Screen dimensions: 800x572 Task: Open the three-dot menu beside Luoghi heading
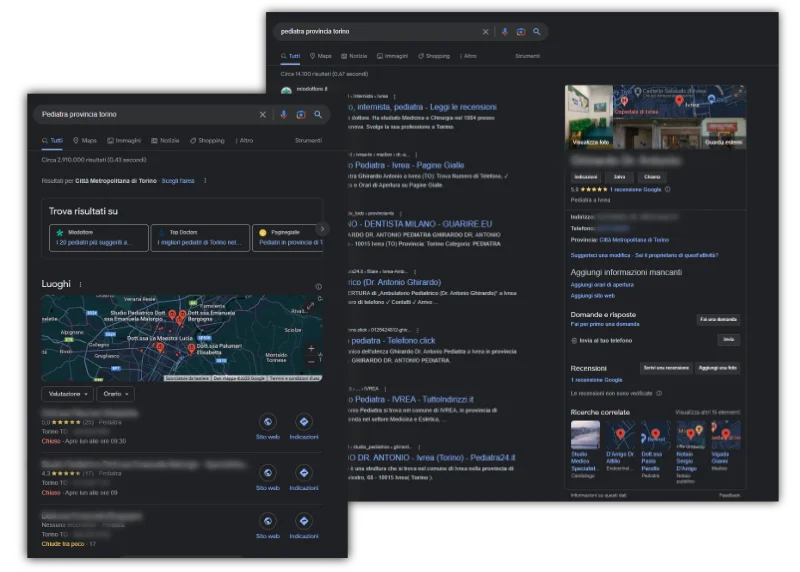click(81, 285)
